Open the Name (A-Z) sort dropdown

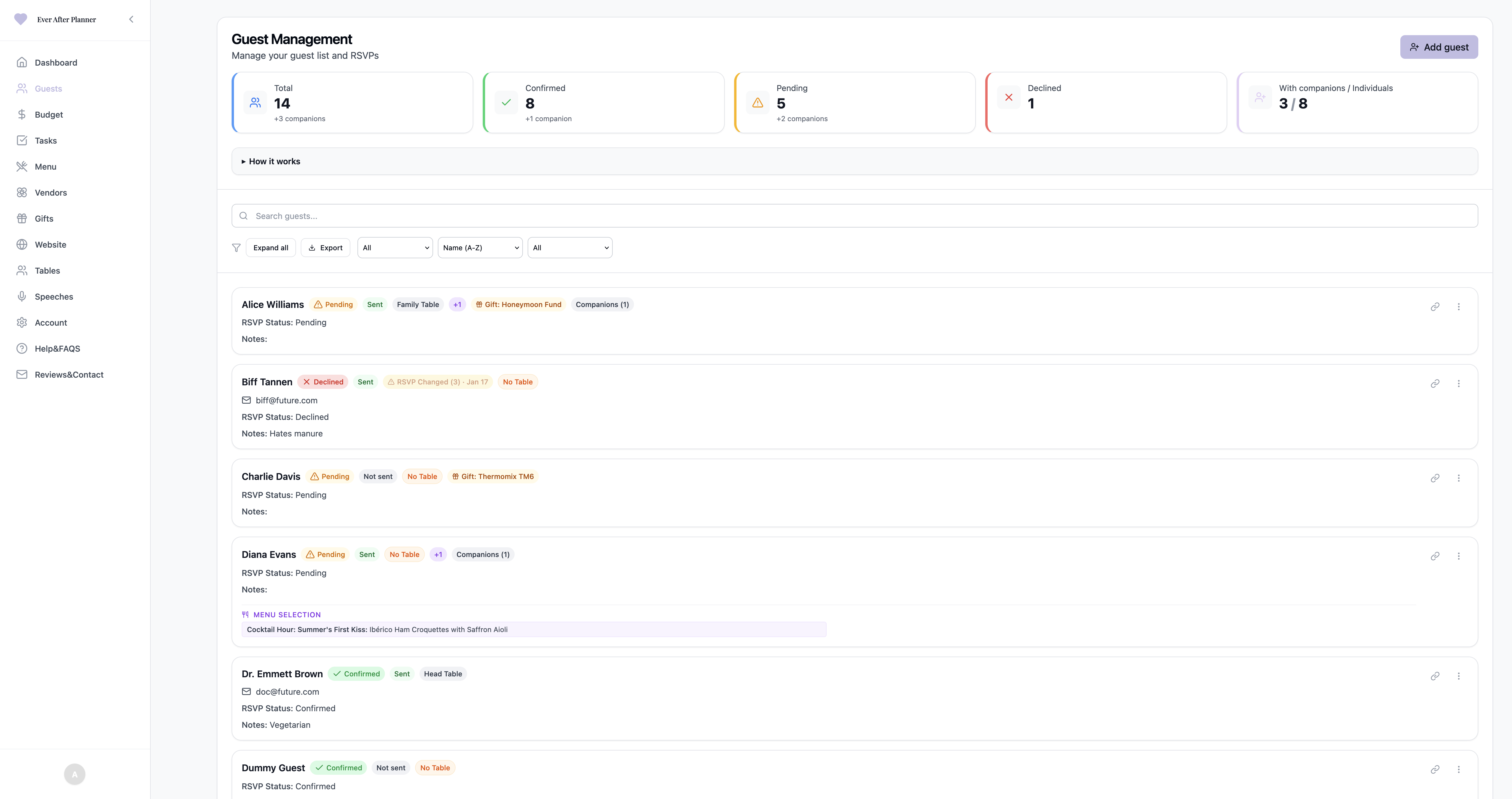pos(479,248)
